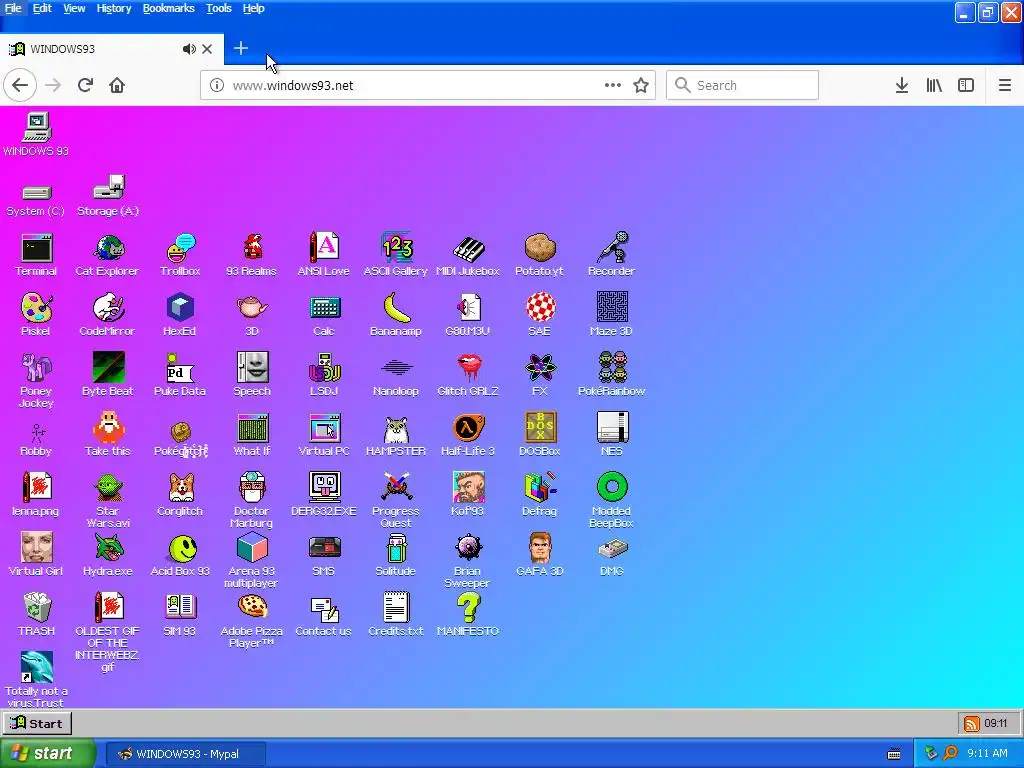Image resolution: width=1024 pixels, height=768 pixels.
Task: Open the hamburger application menu
Action: click(1005, 85)
